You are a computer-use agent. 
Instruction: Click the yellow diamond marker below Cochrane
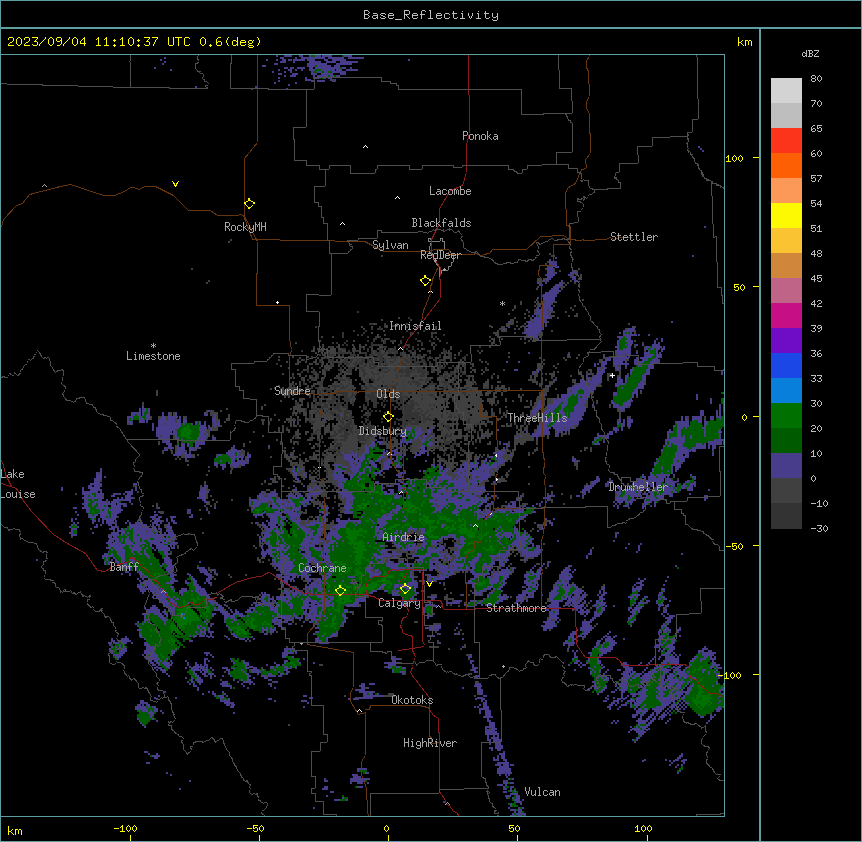point(340,590)
